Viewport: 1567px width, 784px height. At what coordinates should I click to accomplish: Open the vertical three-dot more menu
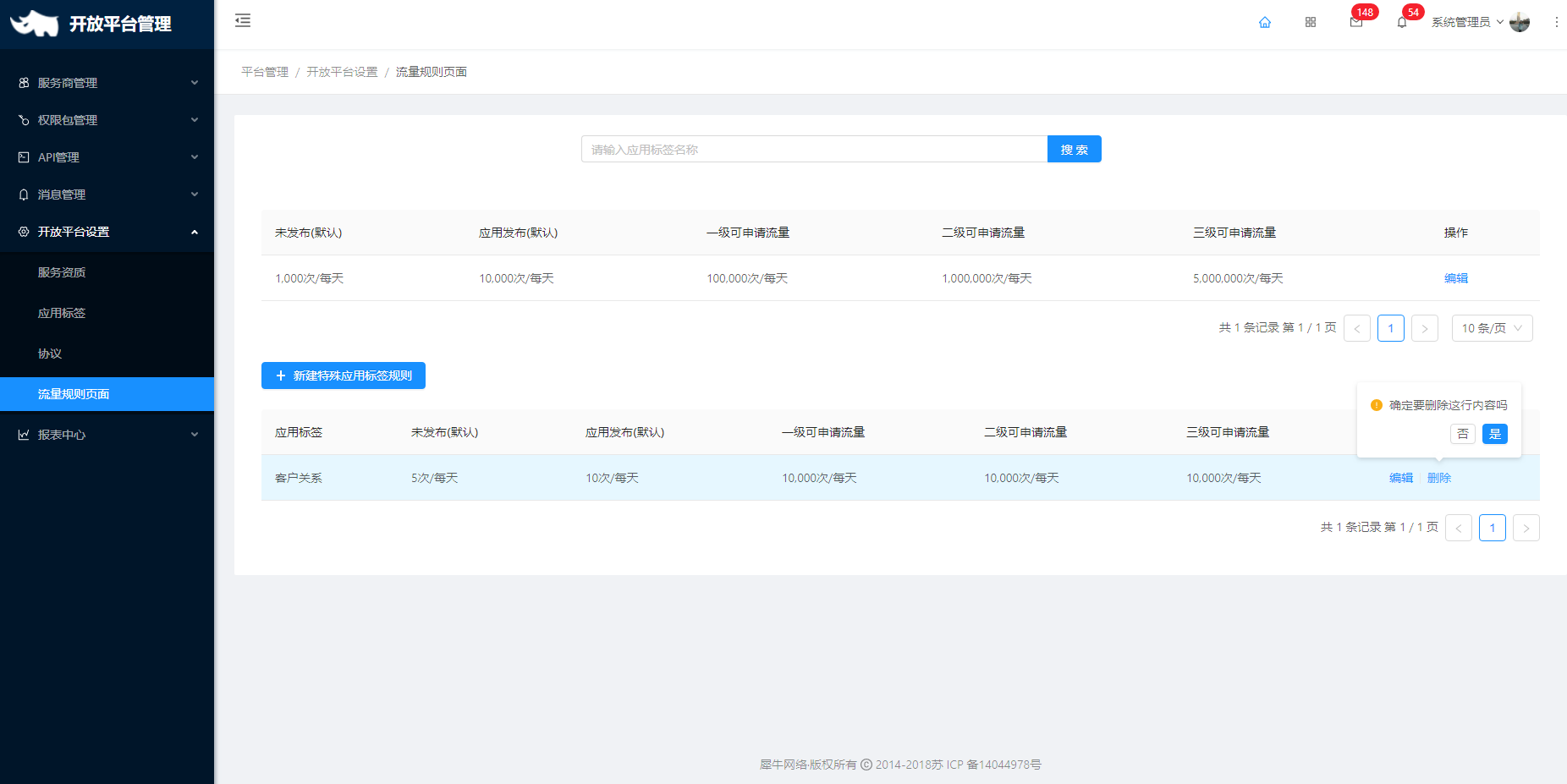tap(1557, 22)
